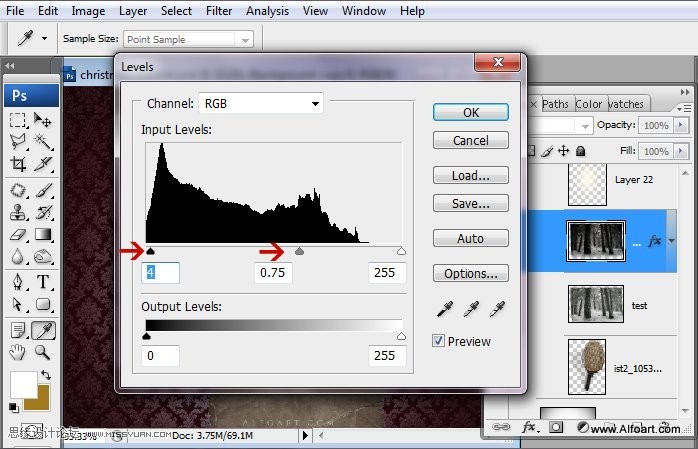This screenshot has height=449, width=698.
Task: Select the Horizontal Type tool
Action: point(43,282)
